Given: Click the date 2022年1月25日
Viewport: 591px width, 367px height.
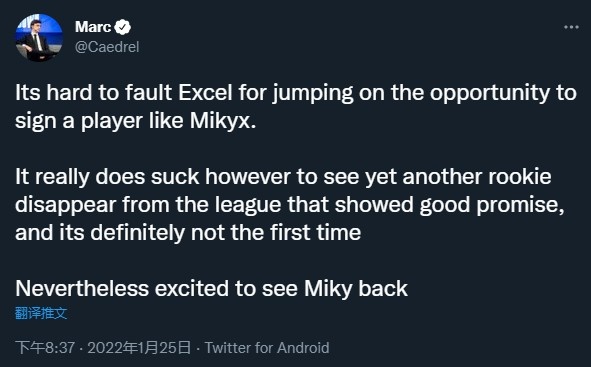Looking at the screenshot, I should tap(139, 347).
